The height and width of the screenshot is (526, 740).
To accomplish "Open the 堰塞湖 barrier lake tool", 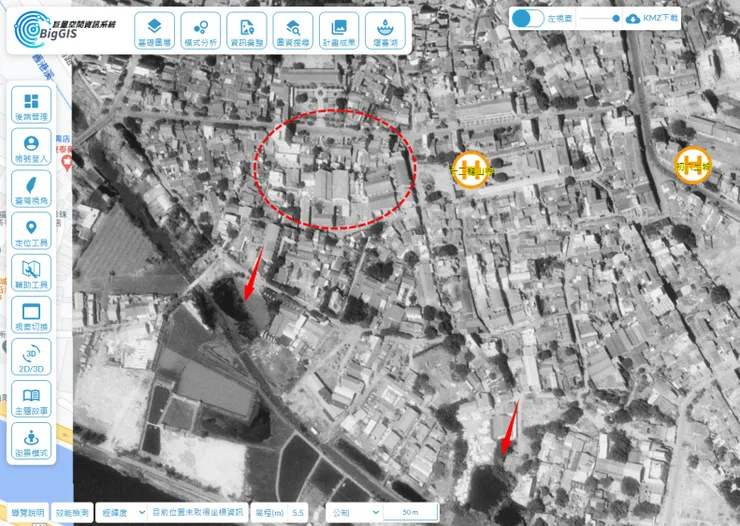I will click(x=386, y=31).
